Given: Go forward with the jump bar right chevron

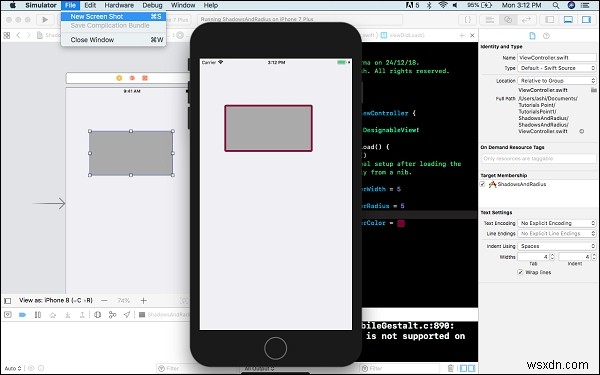Looking at the screenshot, I should pyautogui.click(x=29, y=36).
